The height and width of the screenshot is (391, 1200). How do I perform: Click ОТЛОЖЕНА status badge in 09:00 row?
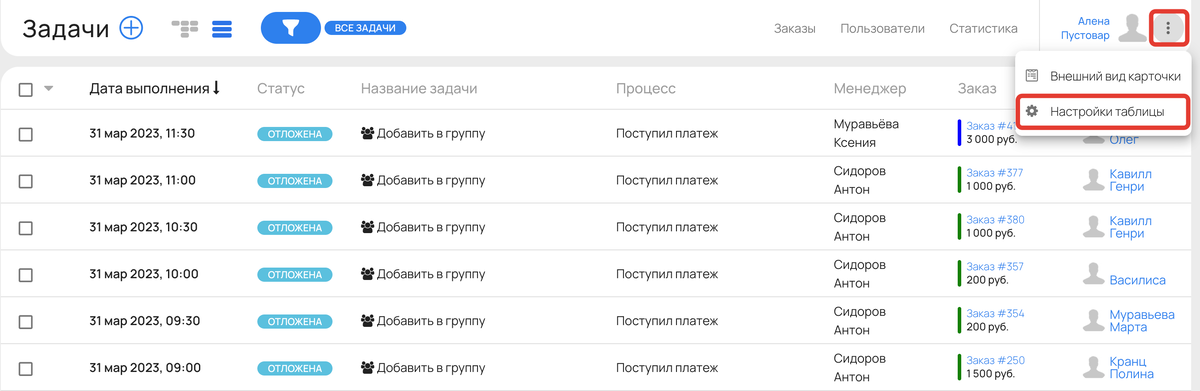tap(295, 368)
